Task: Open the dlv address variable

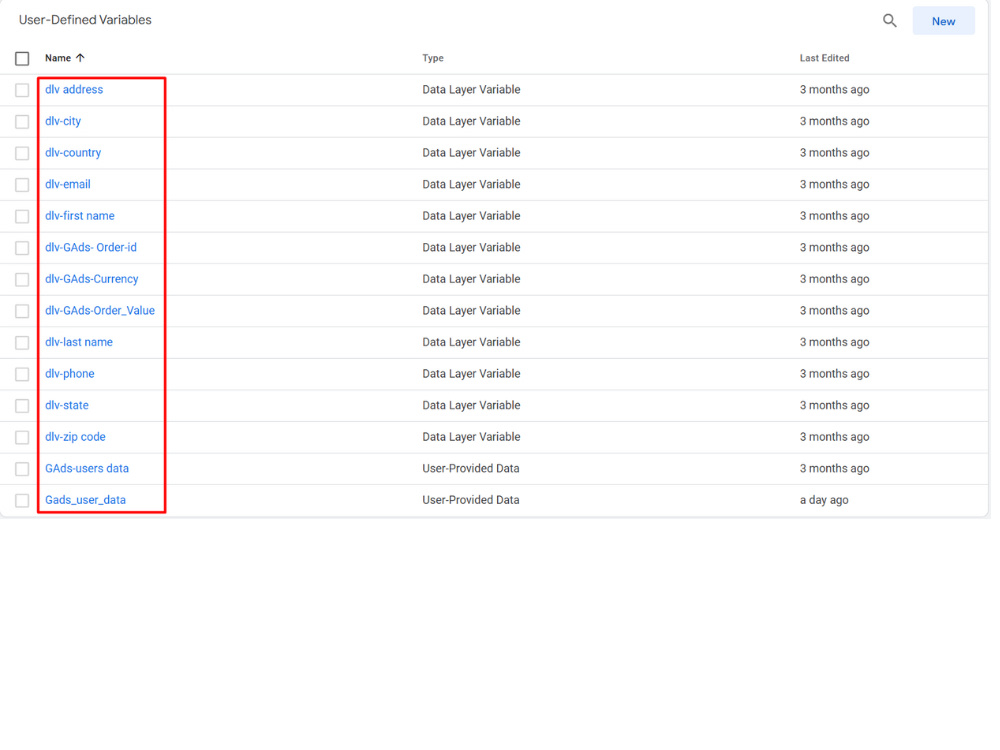Action: (74, 89)
